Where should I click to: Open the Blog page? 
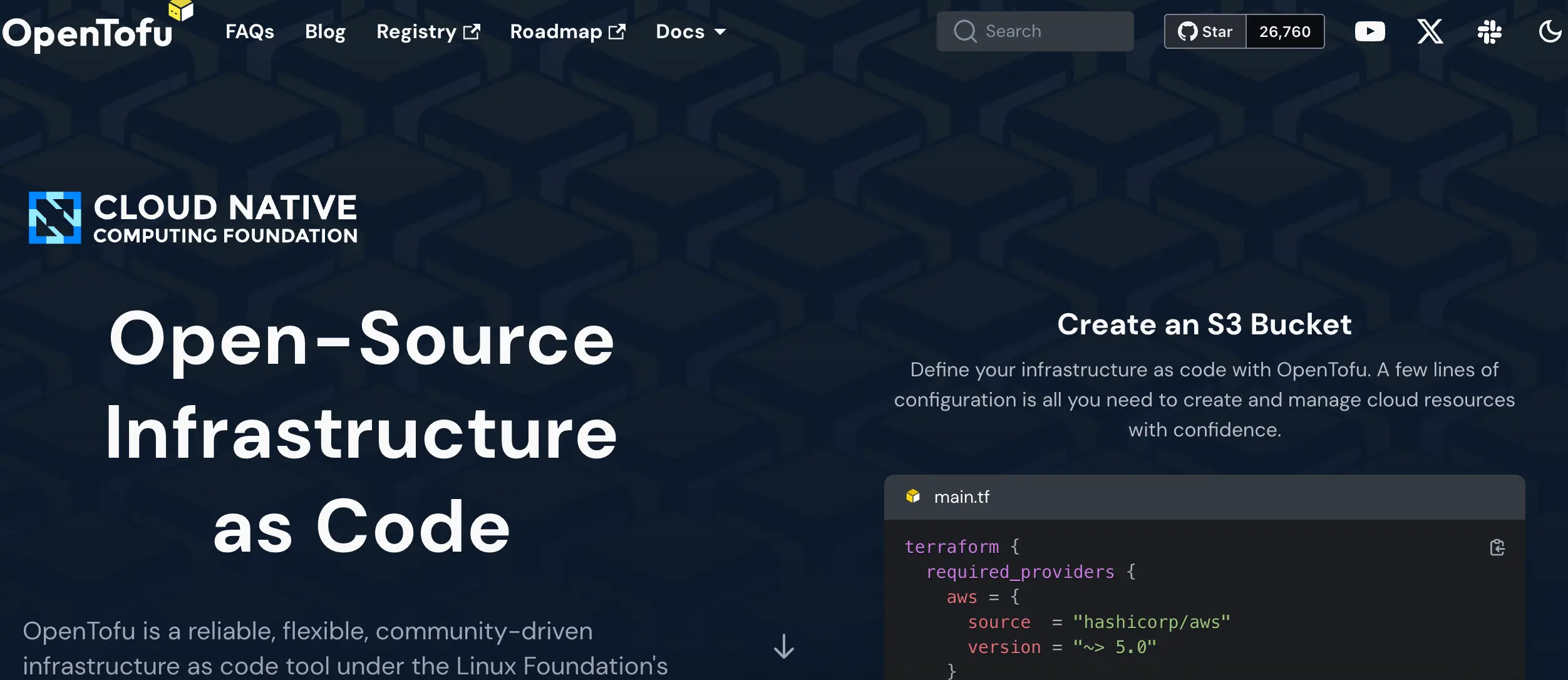click(x=325, y=31)
